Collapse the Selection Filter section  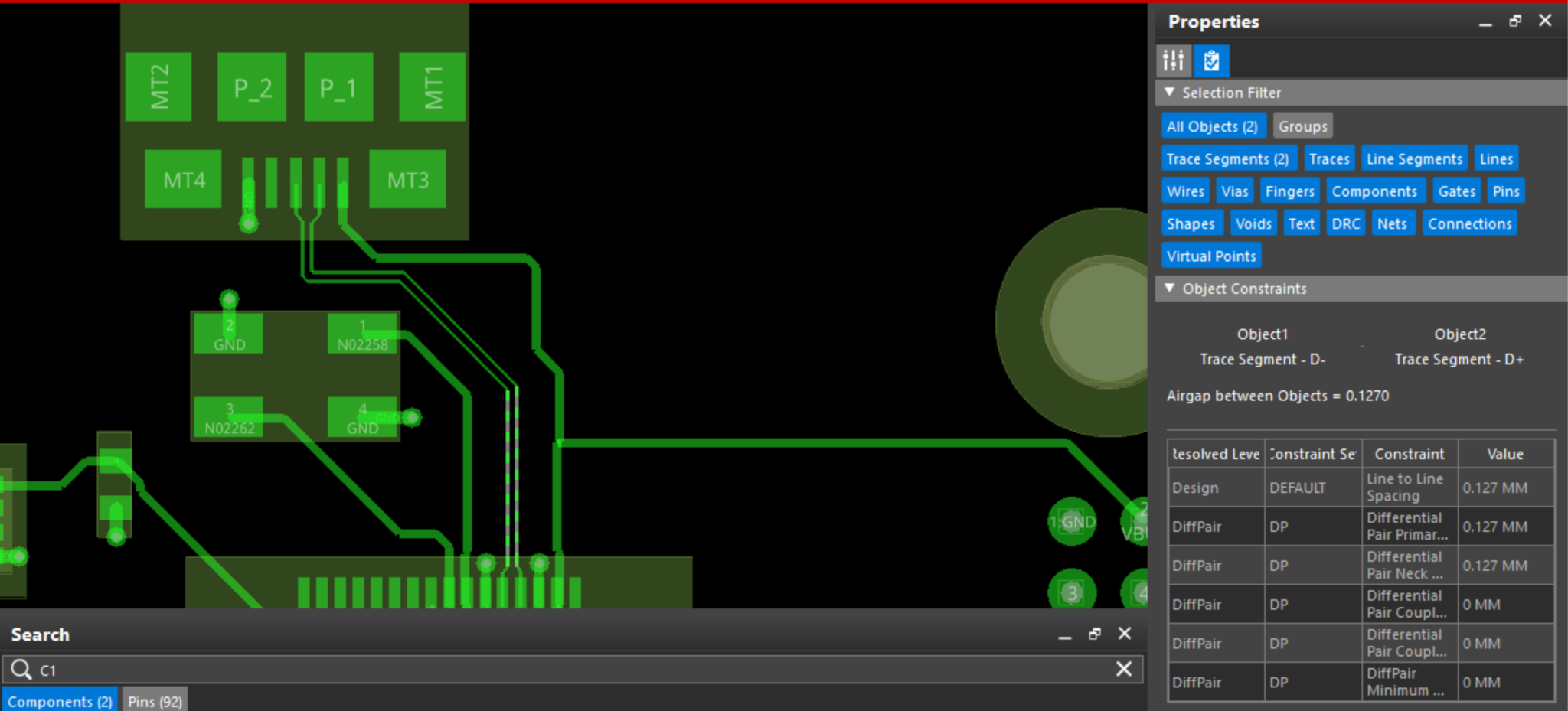click(1169, 92)
